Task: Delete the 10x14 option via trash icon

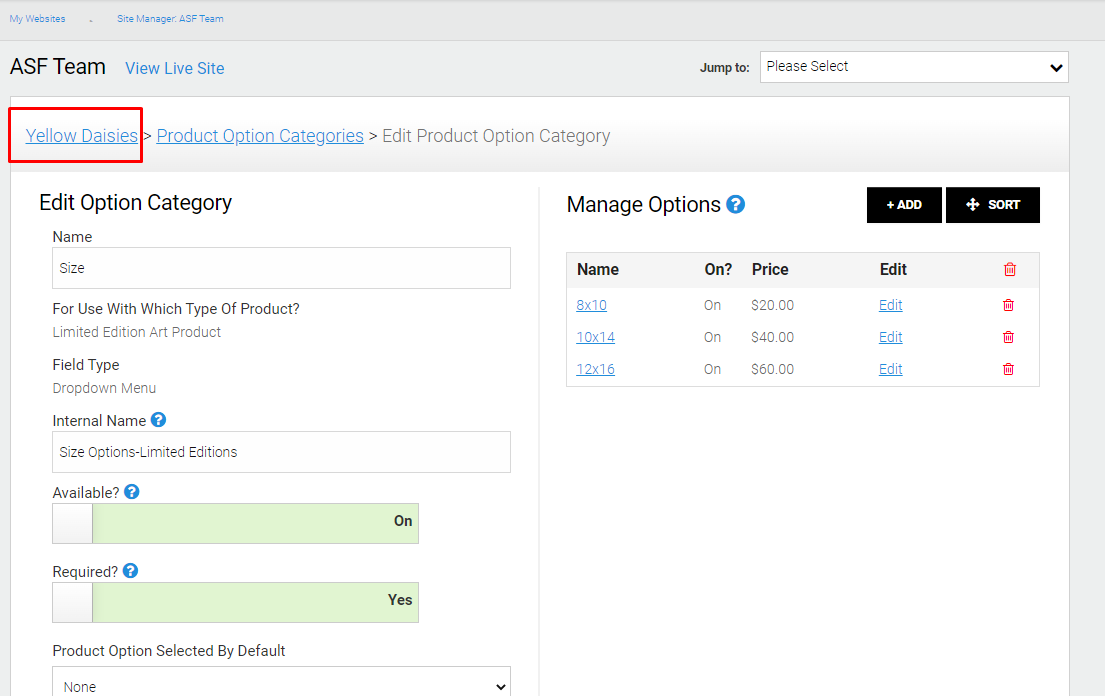Action: 1009,337
